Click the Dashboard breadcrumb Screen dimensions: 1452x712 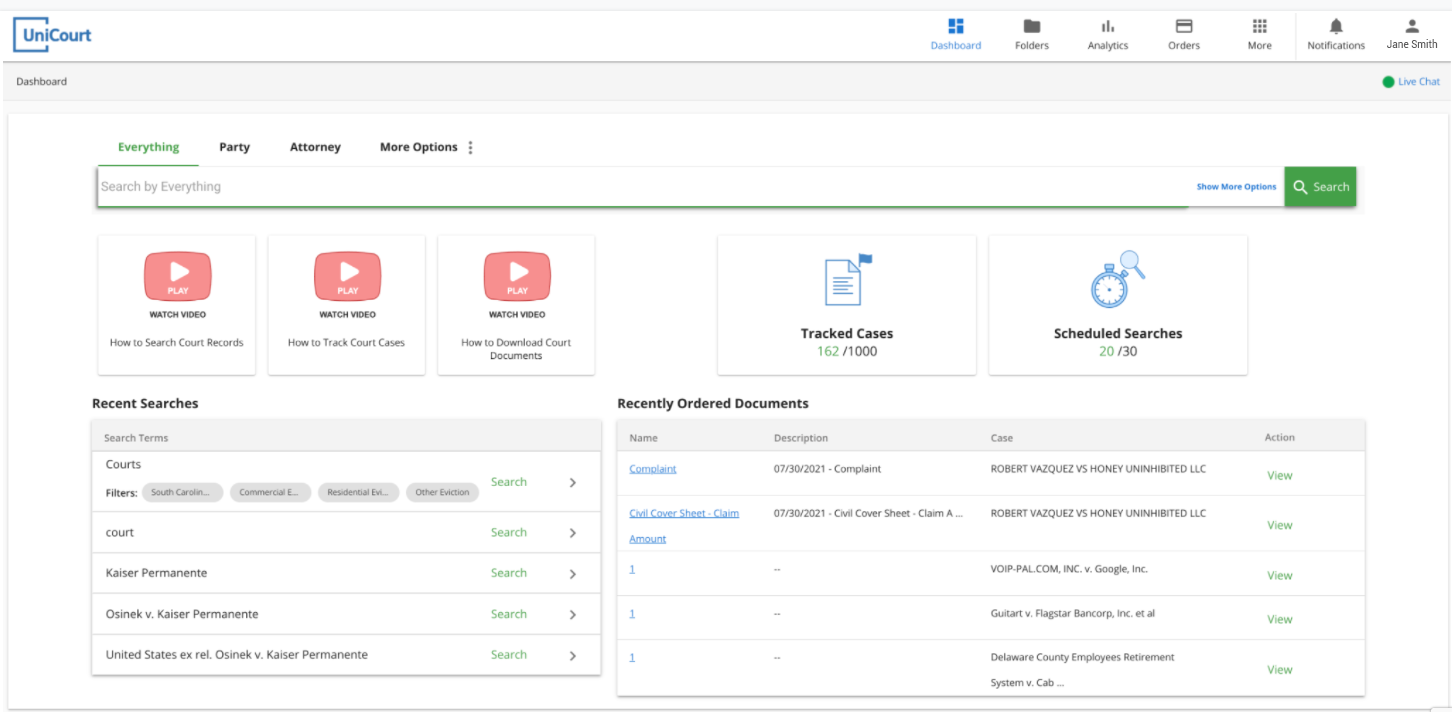click(42, 82)
